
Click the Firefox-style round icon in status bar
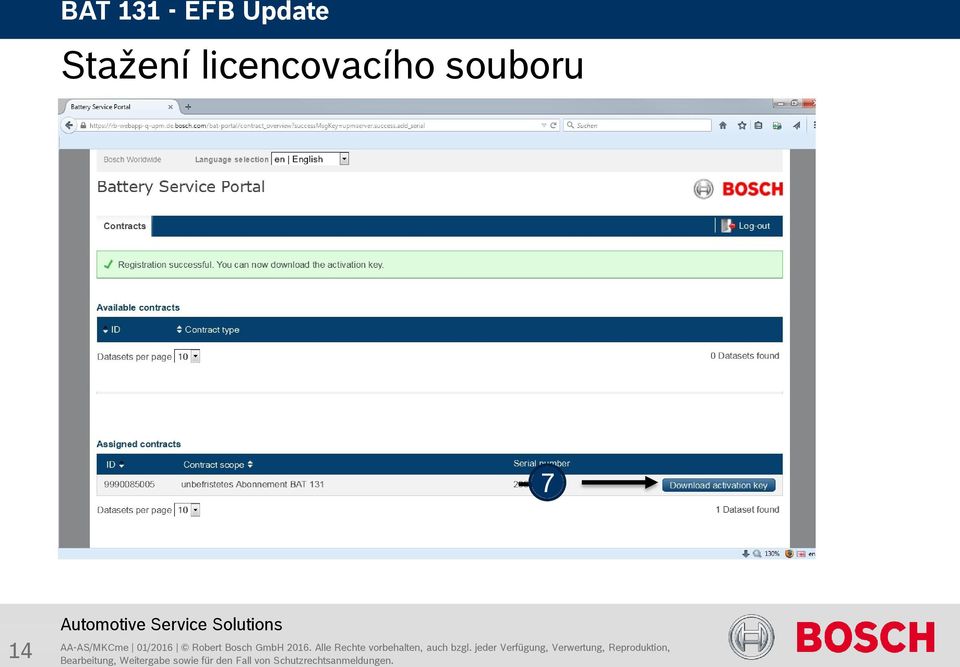click(789, 554)
